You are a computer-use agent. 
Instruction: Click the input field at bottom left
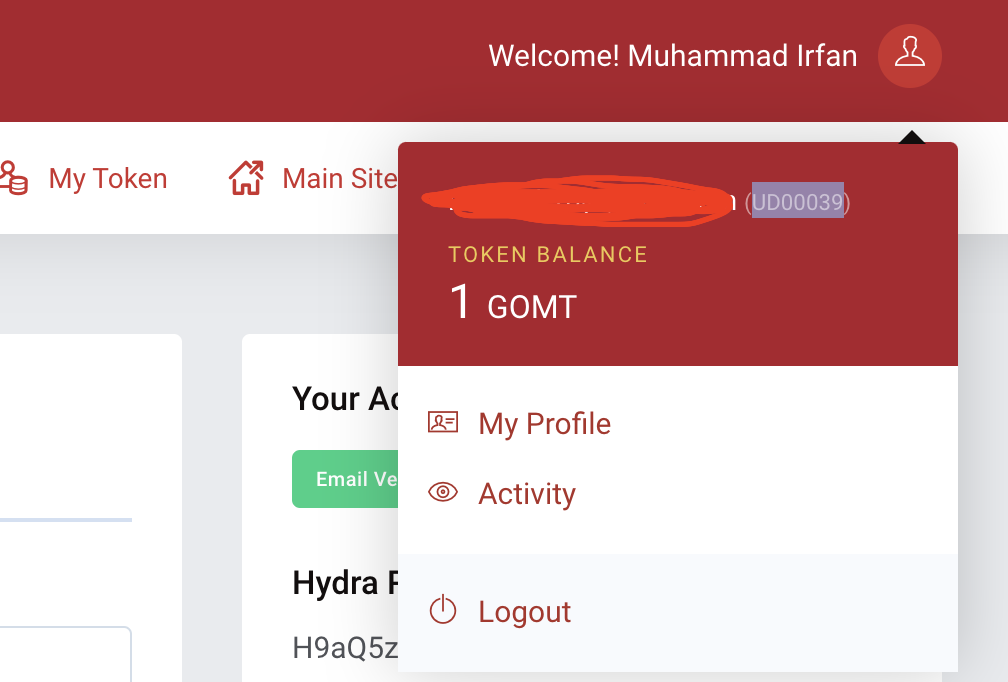pos(65,654)
